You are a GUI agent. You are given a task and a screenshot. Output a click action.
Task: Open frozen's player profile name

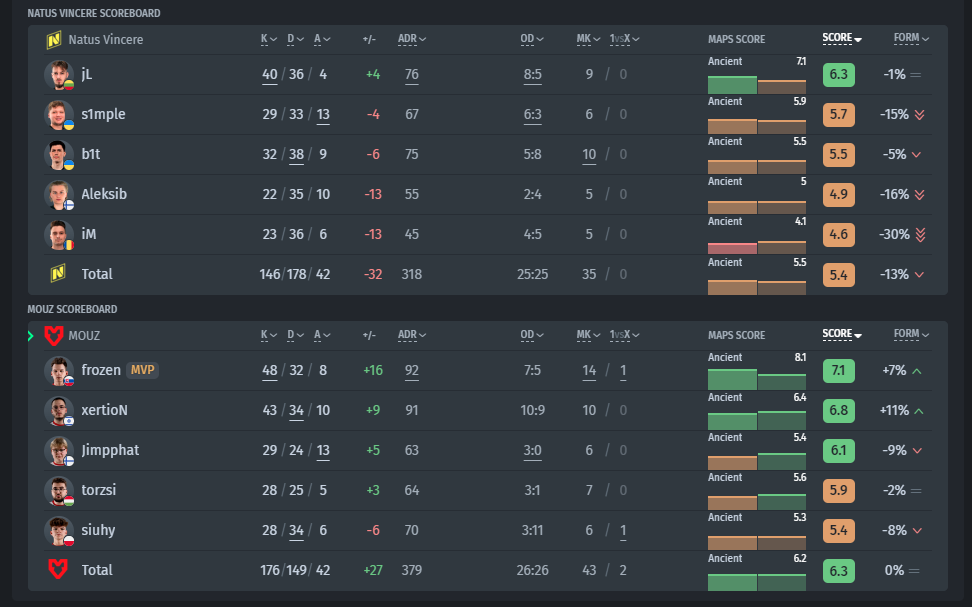(x=101, y=370)
